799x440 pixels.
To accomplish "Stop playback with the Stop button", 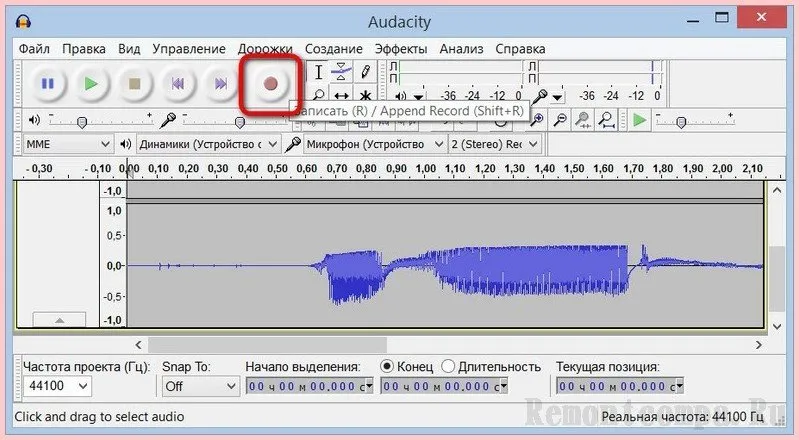I will coord(134,84).
